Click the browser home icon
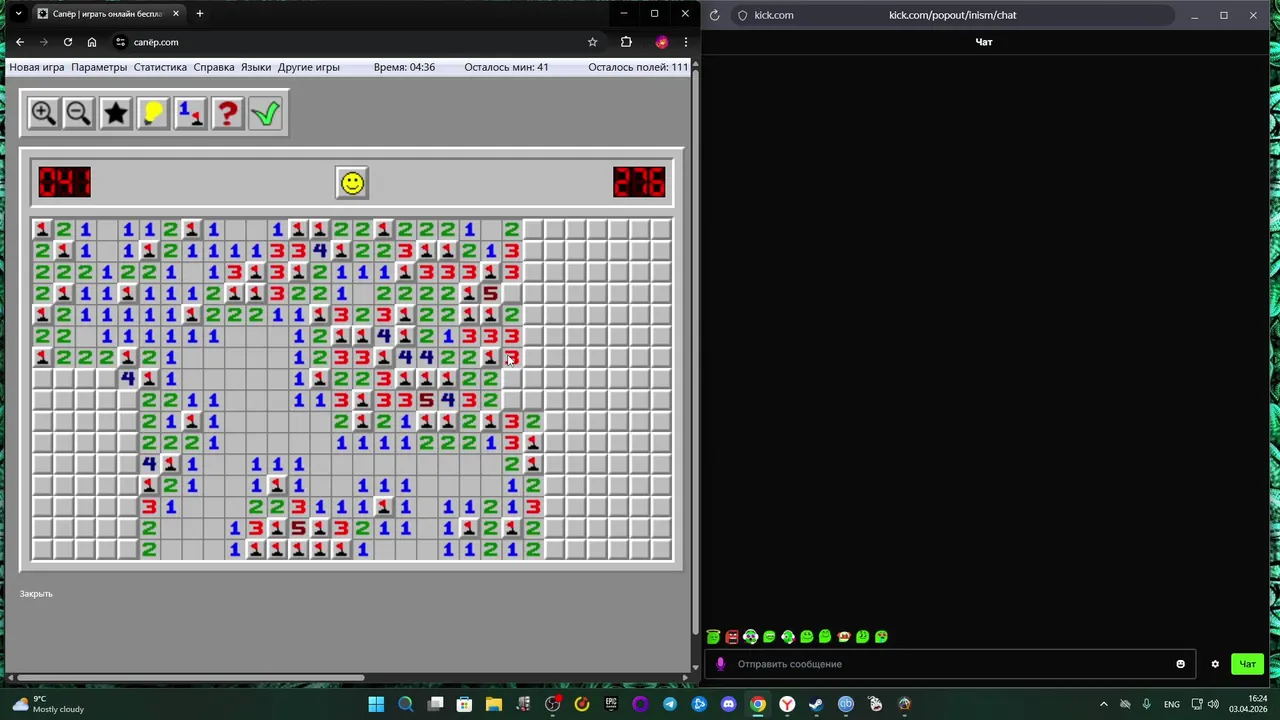The height and width of the screenshot is (720, 1280). click(x=92, y=42)
